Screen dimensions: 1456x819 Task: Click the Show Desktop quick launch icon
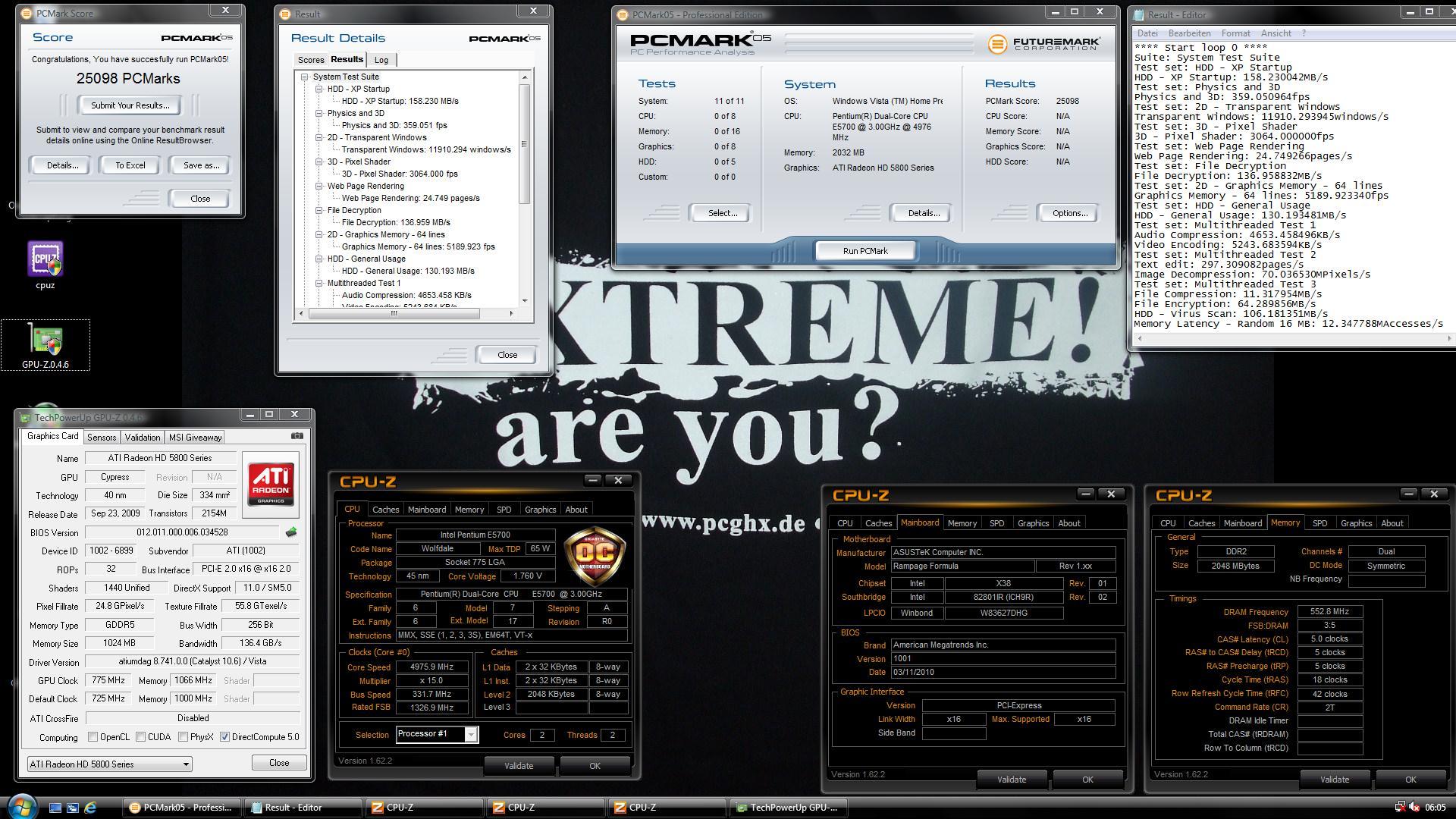pos(55,808)
